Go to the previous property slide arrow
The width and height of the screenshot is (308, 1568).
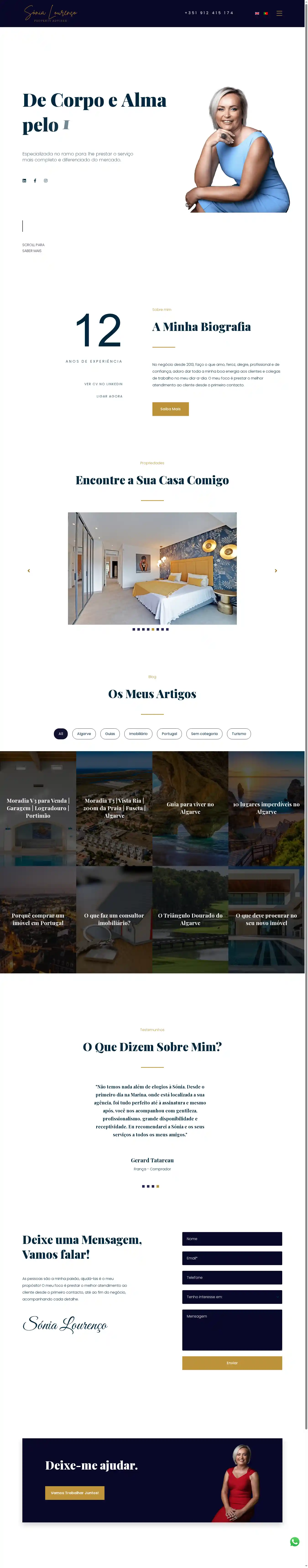(x=29, y=570)
